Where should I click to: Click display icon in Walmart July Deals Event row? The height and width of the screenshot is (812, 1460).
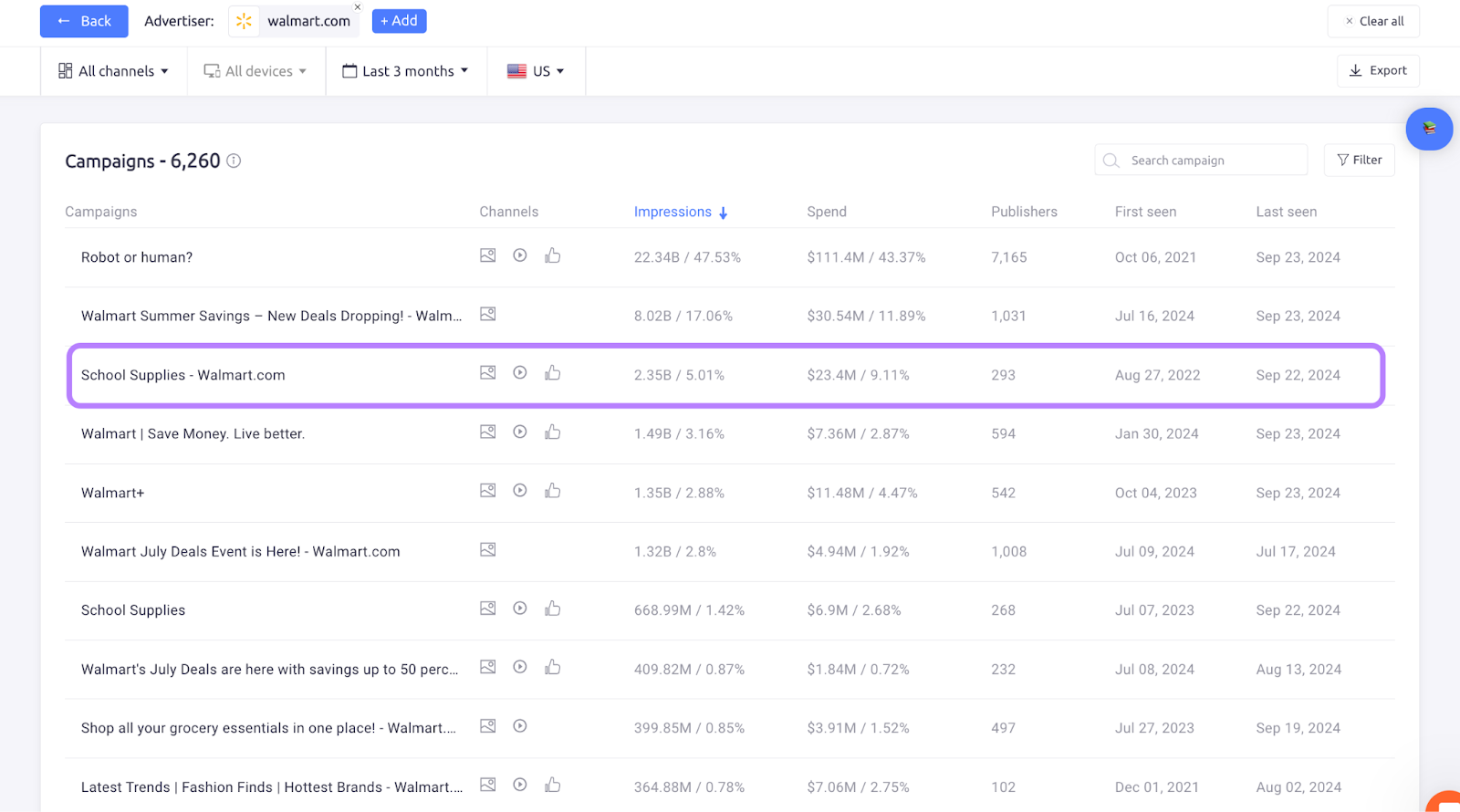(x=488, y=549)
